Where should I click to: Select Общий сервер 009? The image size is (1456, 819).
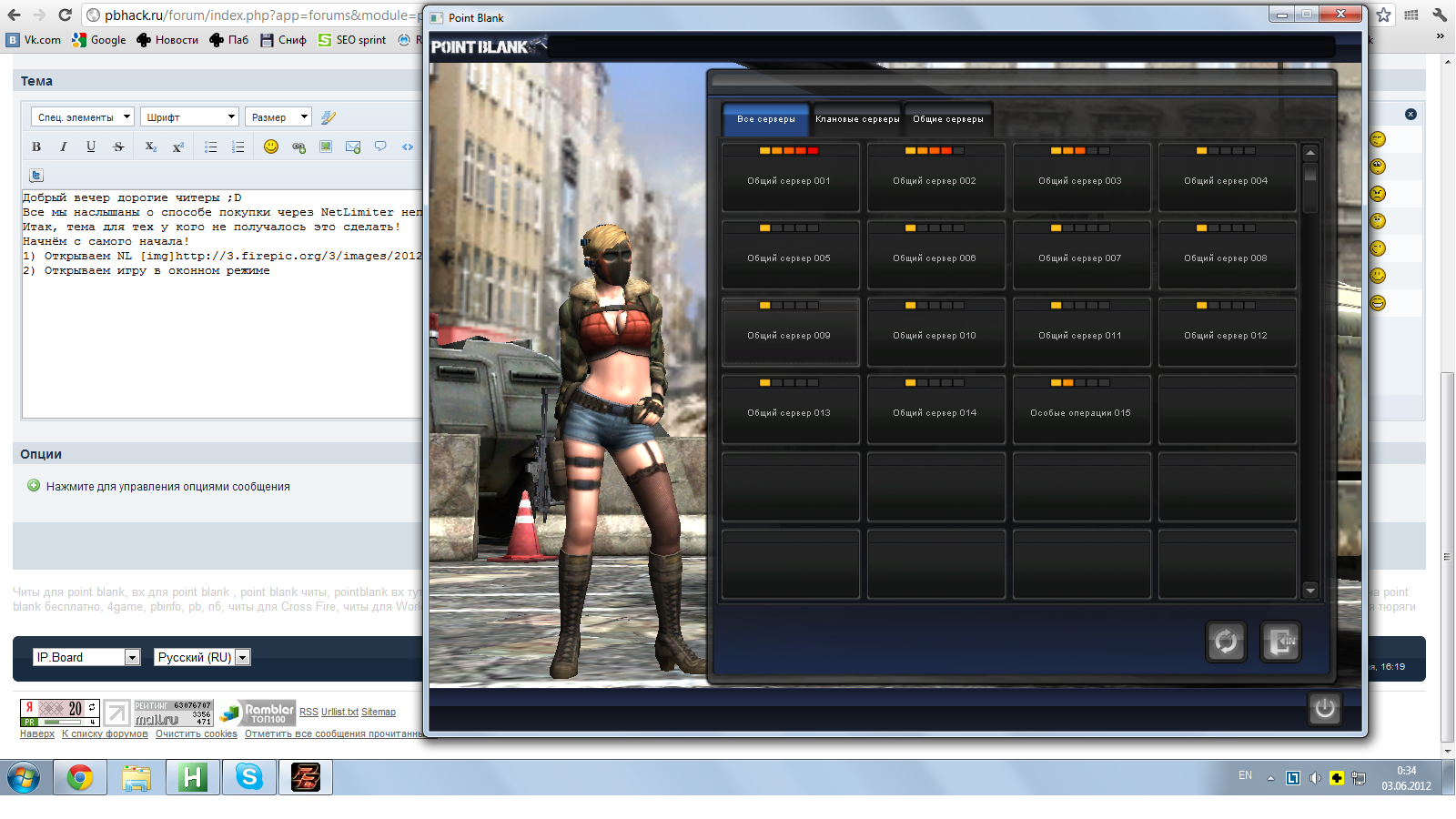tap(790, 332)
